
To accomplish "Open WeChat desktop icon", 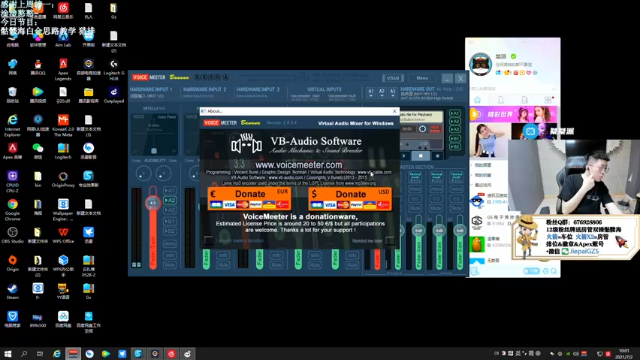I will point(38,151).
